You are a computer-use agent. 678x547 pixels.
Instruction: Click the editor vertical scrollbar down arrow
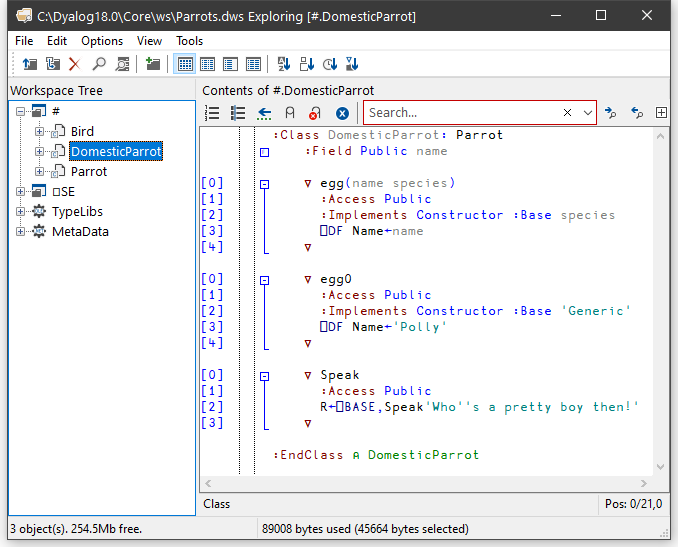(x=661, y=468)
